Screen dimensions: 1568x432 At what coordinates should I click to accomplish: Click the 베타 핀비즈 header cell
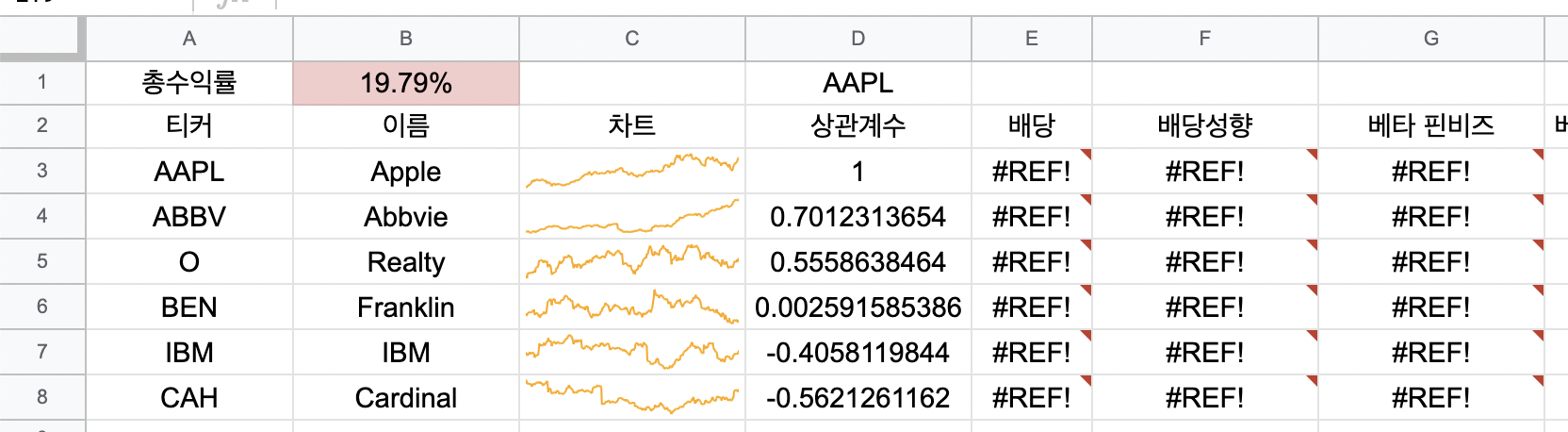1431,125
